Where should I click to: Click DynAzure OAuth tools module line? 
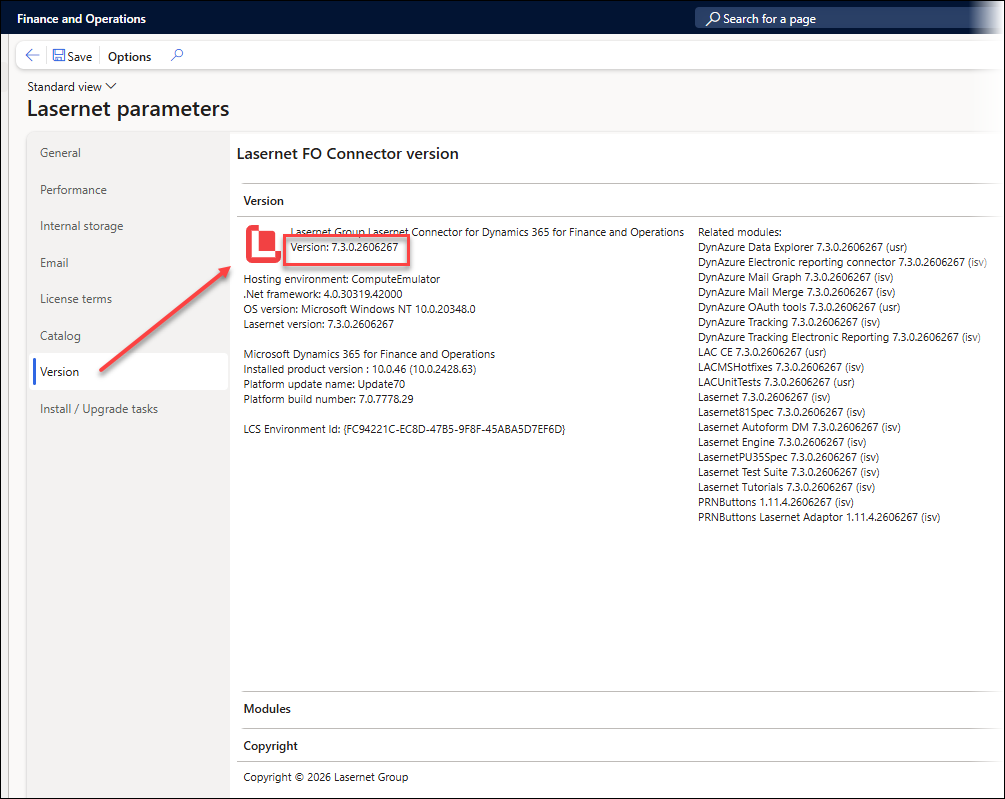[799, 308]
